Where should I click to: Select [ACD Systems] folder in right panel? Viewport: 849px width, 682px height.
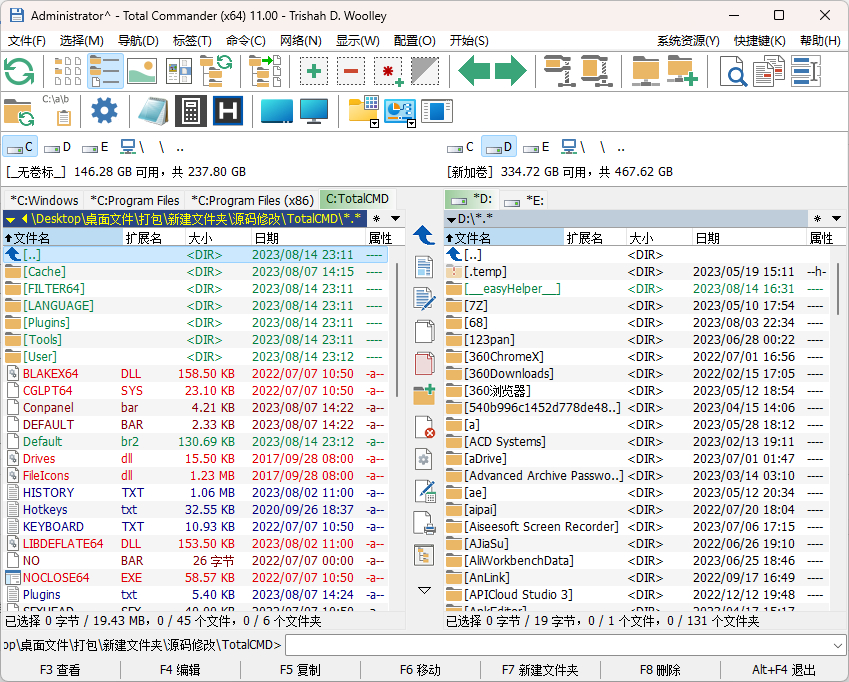637,442
